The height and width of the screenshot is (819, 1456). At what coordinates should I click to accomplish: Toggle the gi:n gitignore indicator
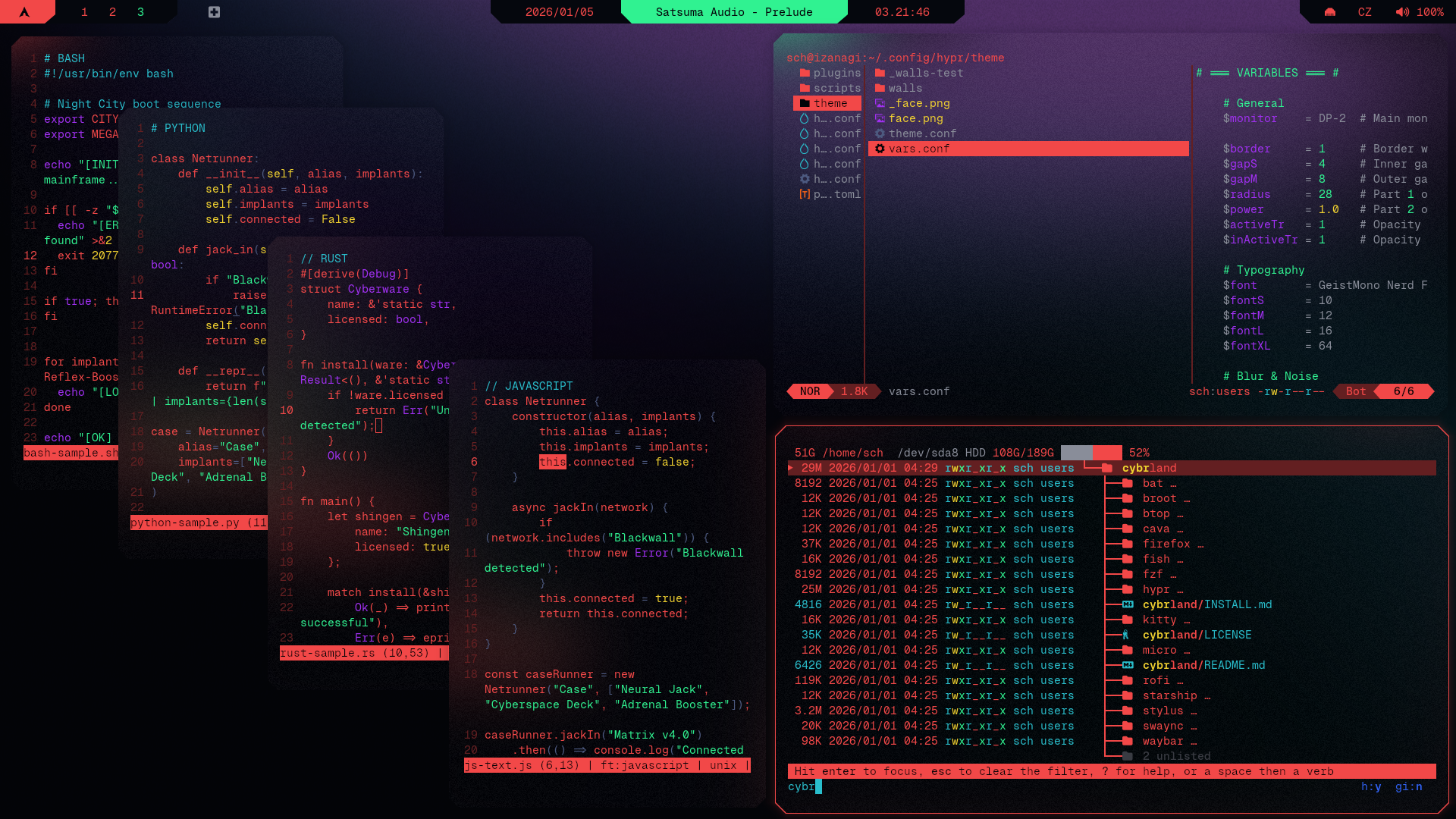[x=1408, y=786]
